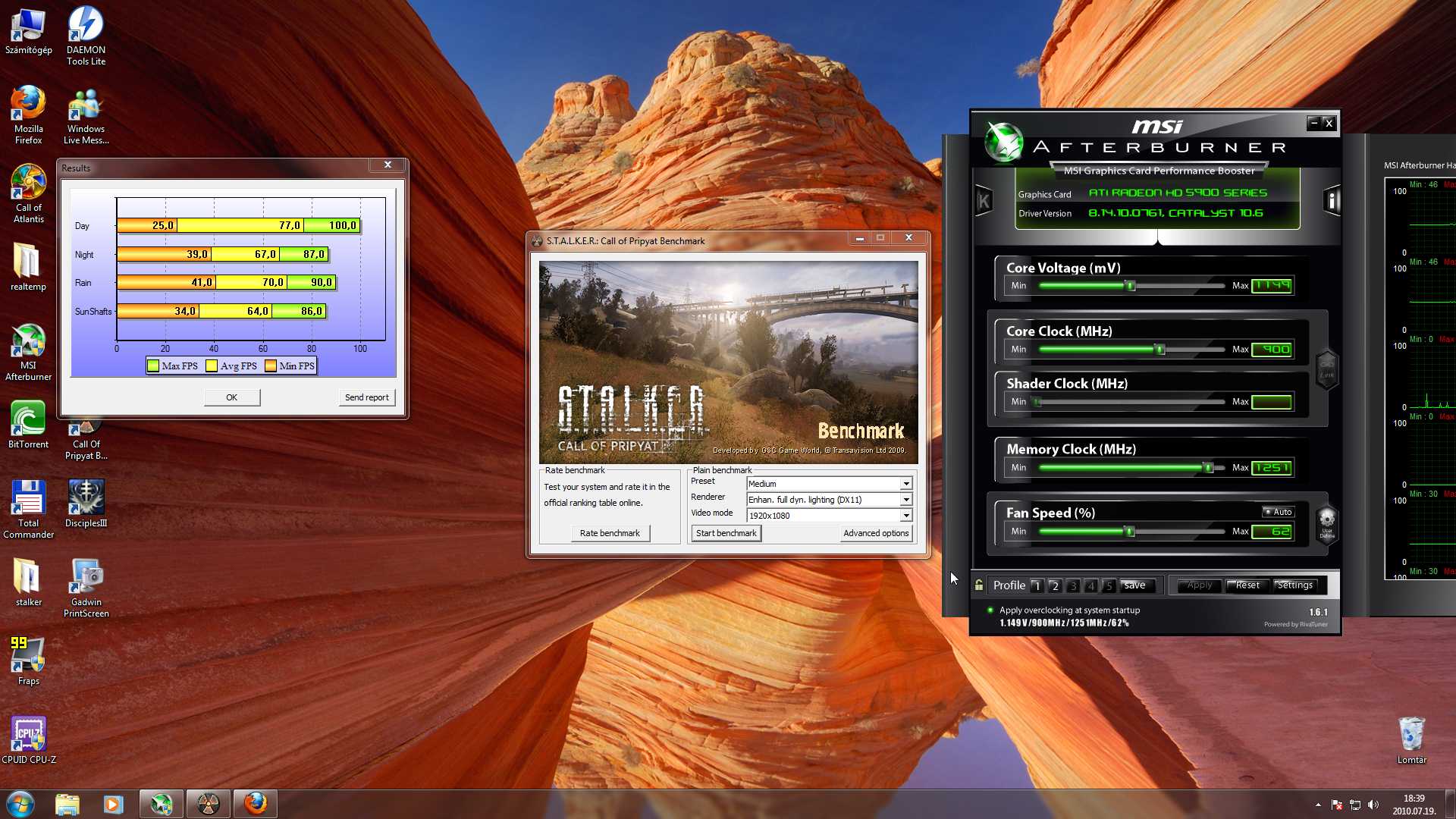Click the Afterburner profile lock icon
Image resolution: width=1456 pixels, height=819 pixels.
[x=979, y=585]
